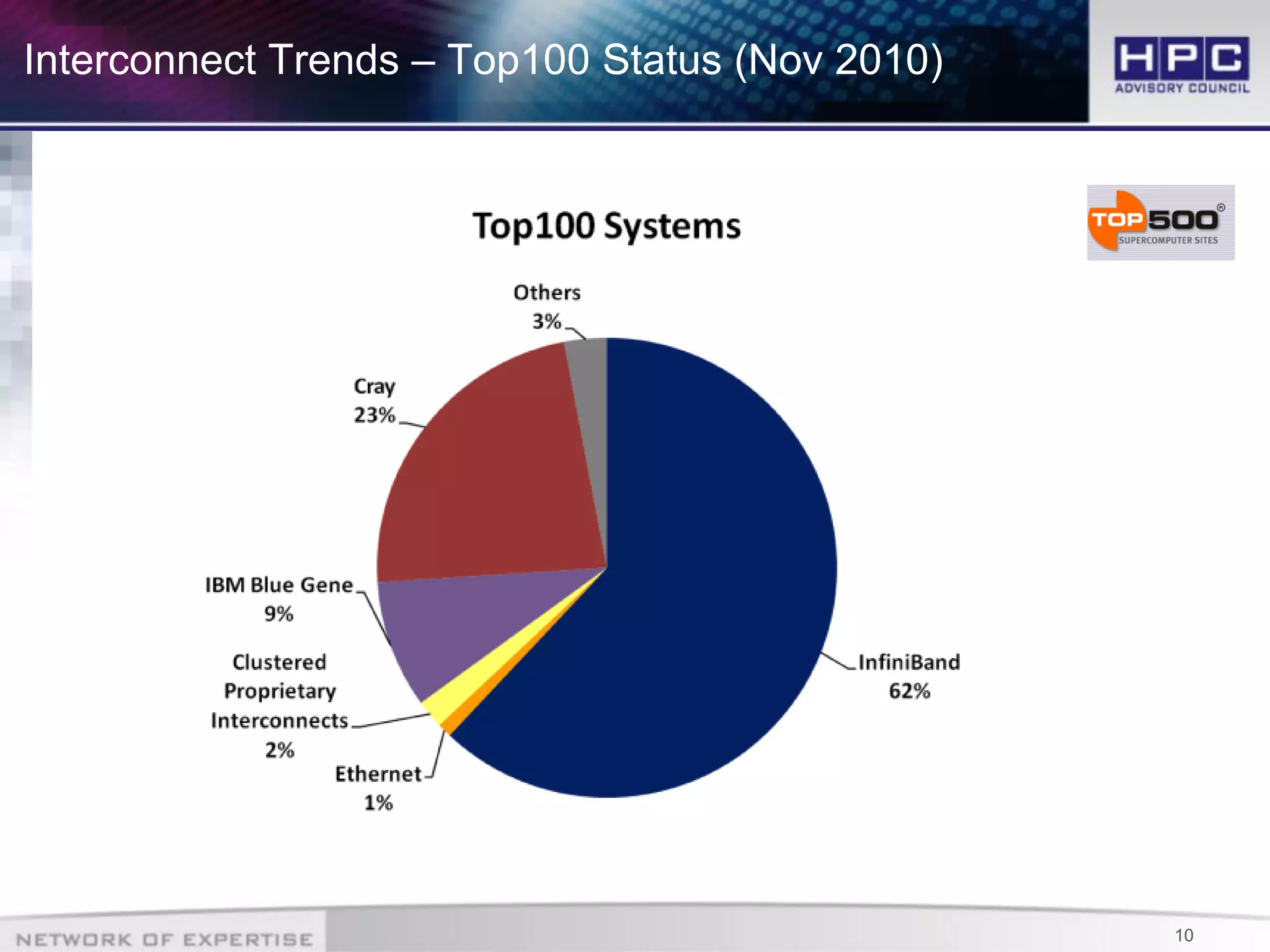Click the Supercomputer Sites text in logo

[1168, 240]
